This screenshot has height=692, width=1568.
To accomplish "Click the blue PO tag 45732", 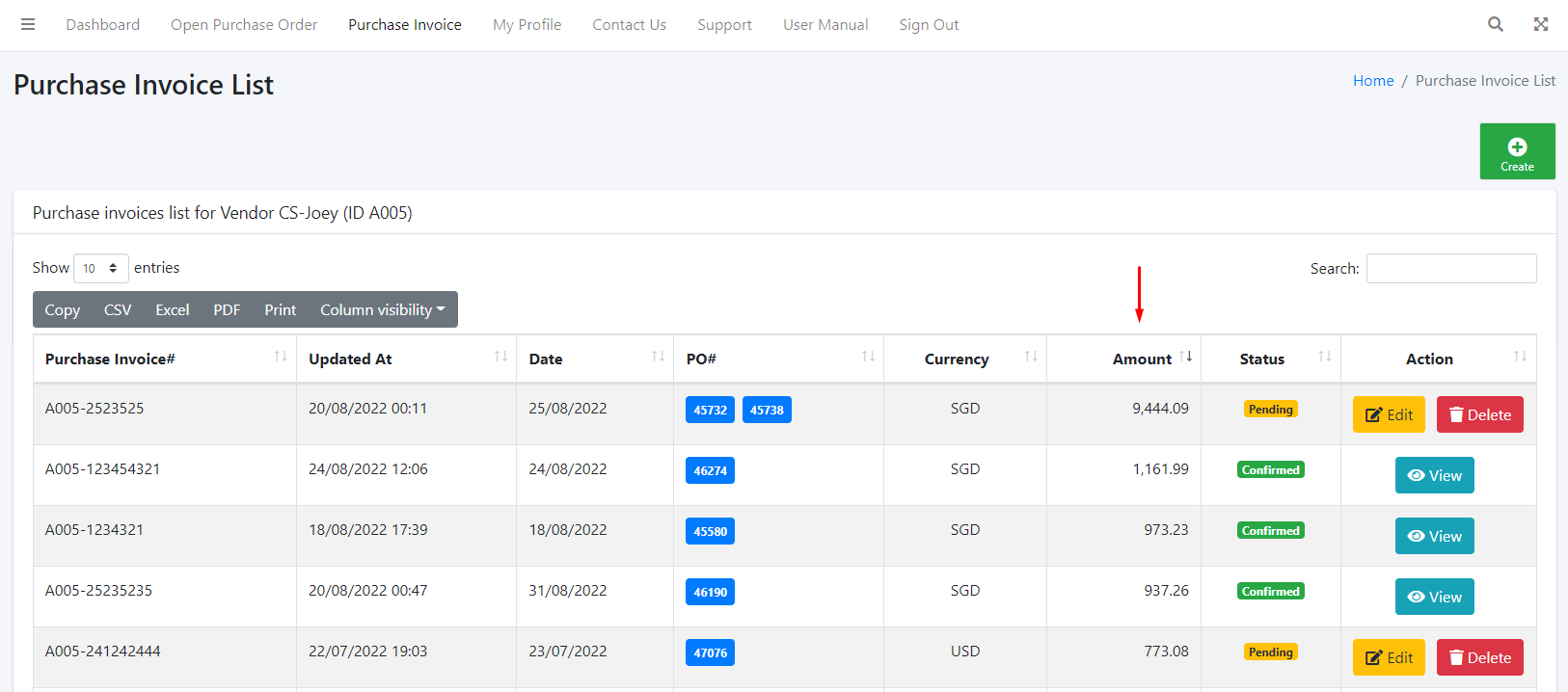I will 710,410.
